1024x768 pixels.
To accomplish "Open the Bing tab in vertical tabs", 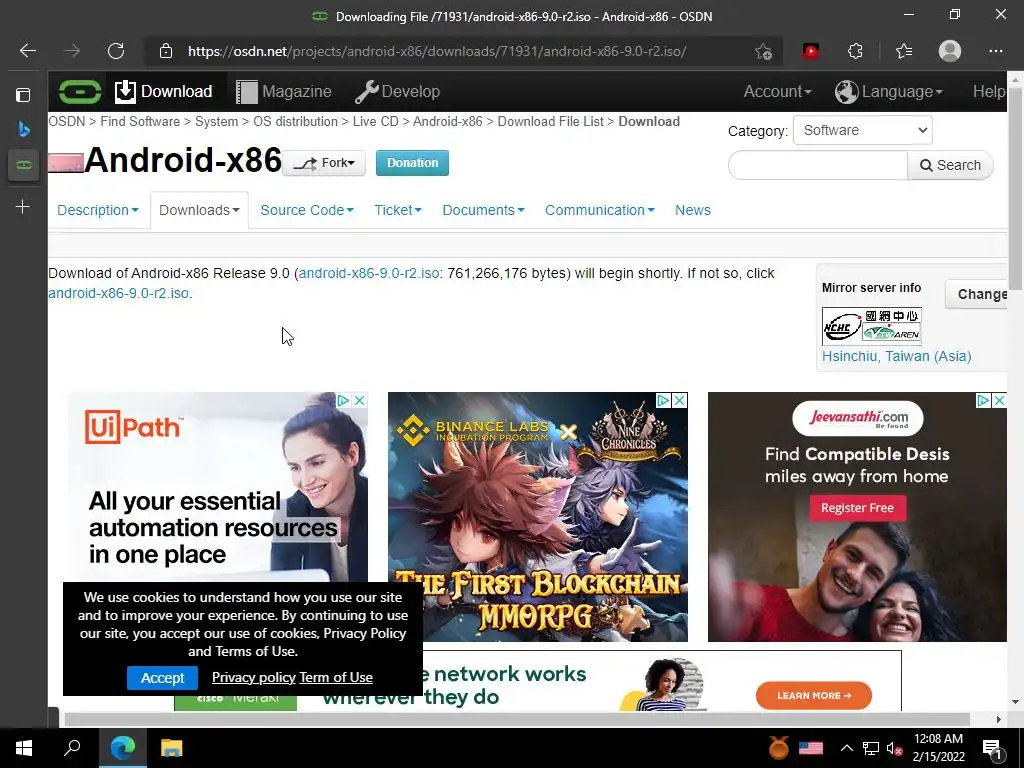I will pyautogui.click(x=24, y=129).
